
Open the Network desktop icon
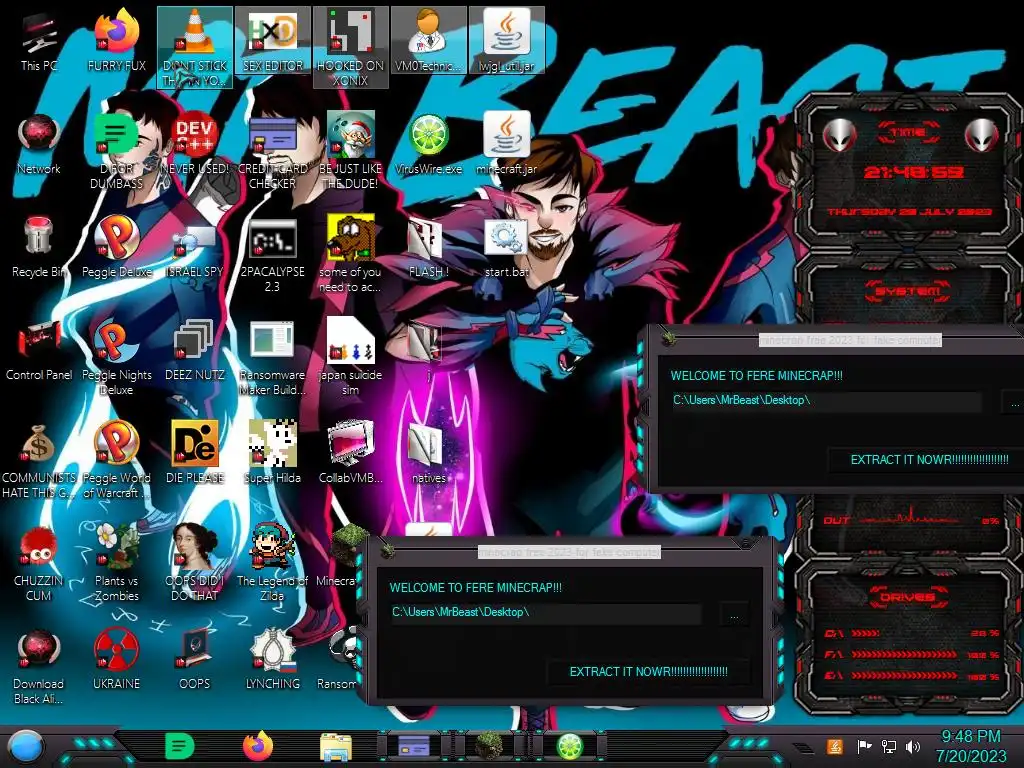point(39,144)
